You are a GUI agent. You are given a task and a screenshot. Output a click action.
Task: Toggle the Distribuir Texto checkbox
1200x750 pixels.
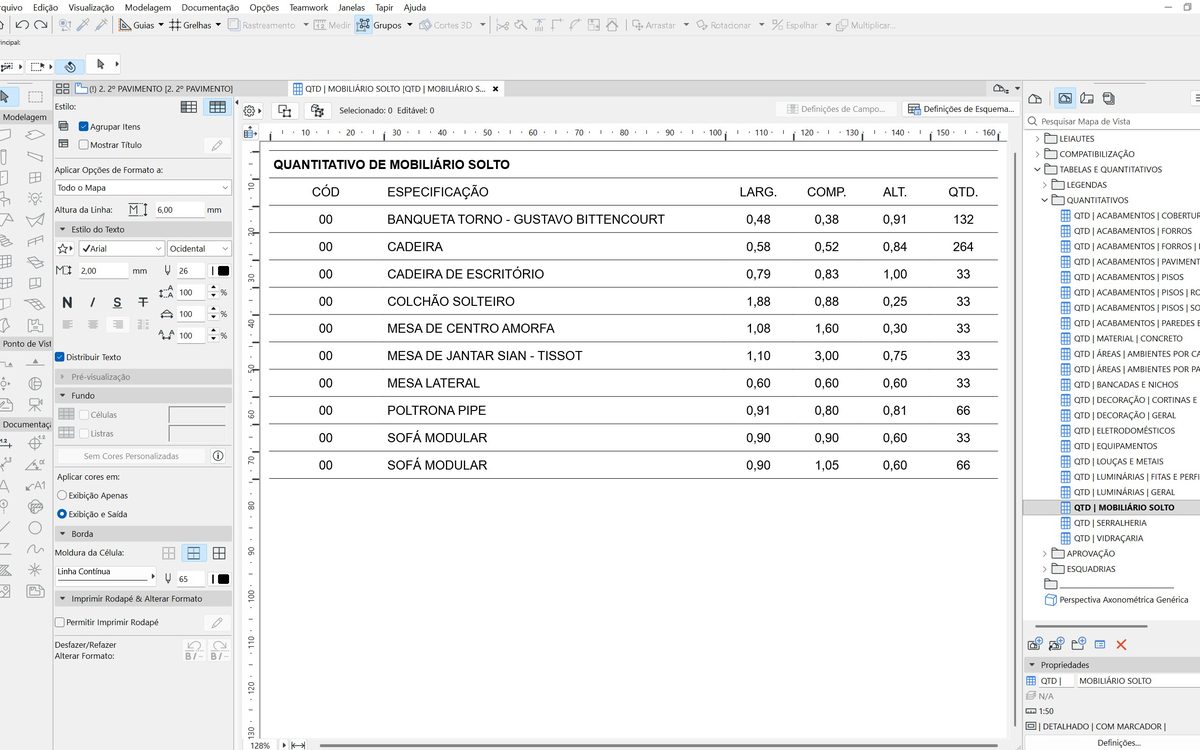pos(60,357)
